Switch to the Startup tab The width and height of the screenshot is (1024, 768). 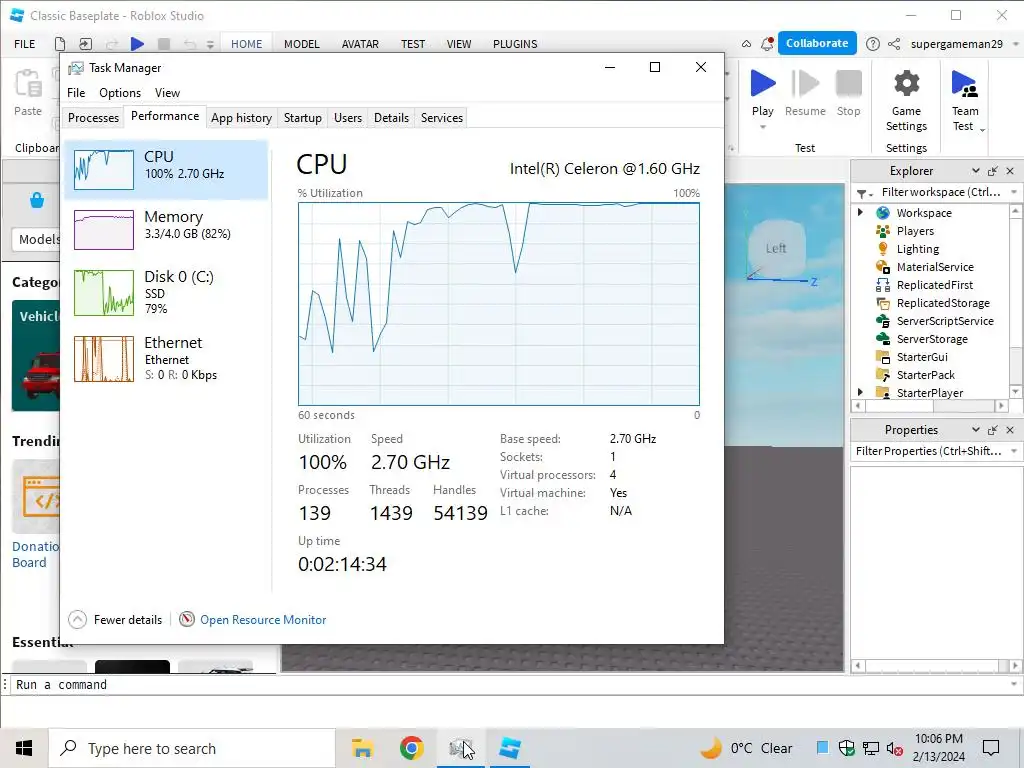click(302, 118)
